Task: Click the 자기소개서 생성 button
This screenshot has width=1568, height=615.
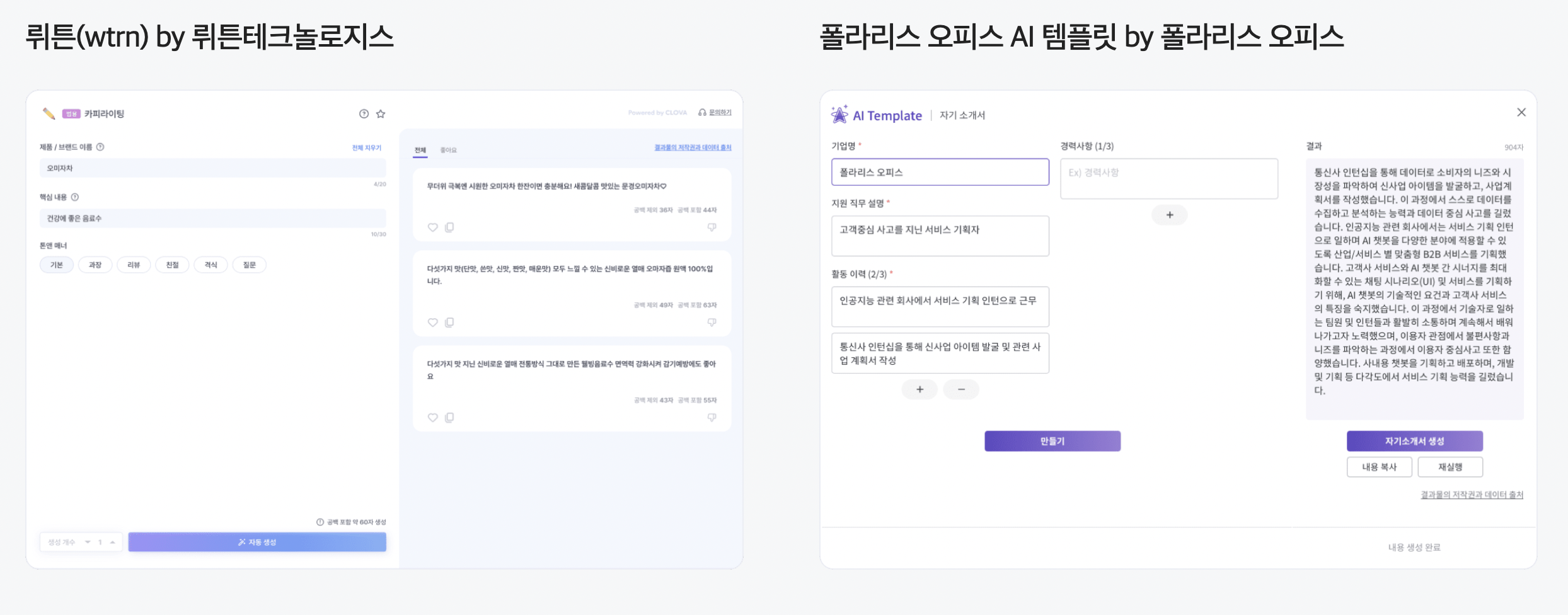Action: tap(1415, 441)
